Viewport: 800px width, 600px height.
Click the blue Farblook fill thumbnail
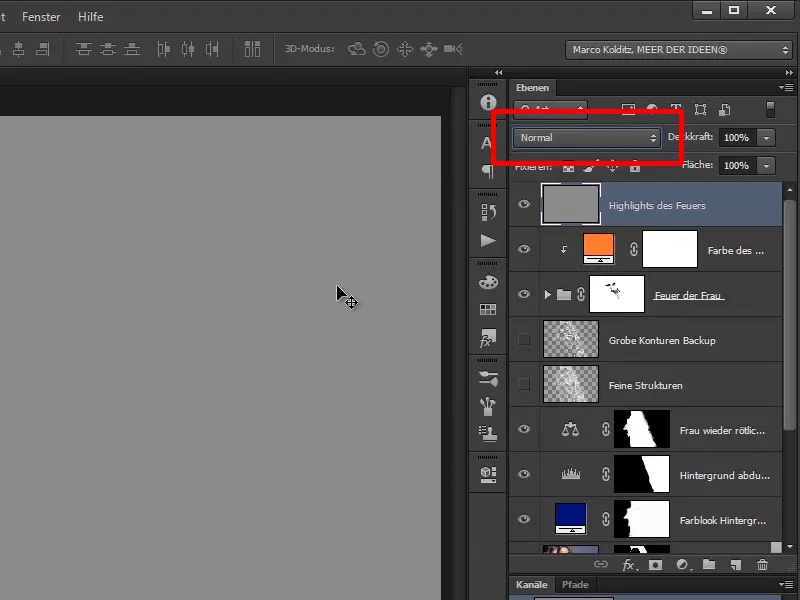point(570,519)
